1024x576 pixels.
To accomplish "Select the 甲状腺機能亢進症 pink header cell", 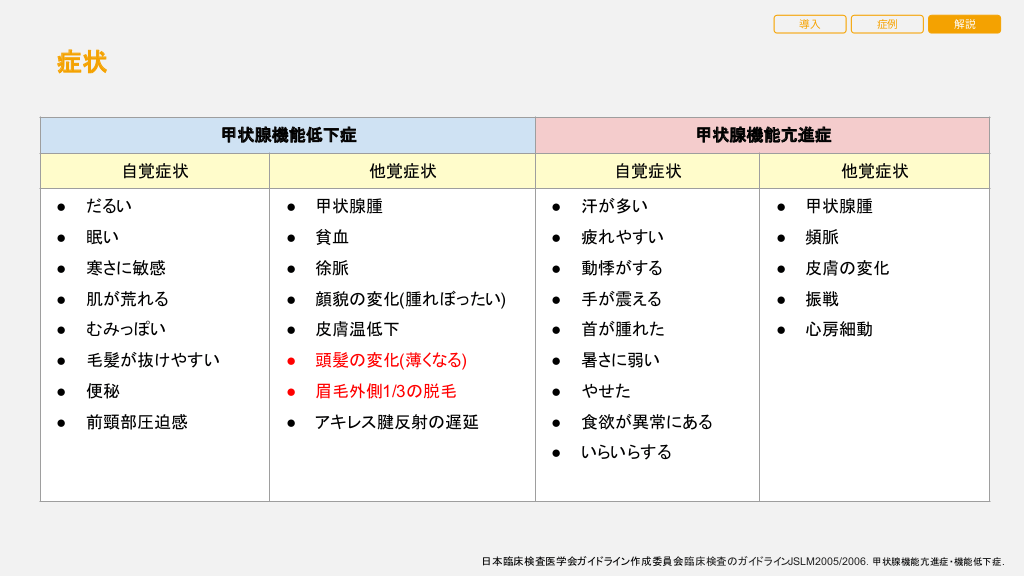I will [x=762, y=135].
